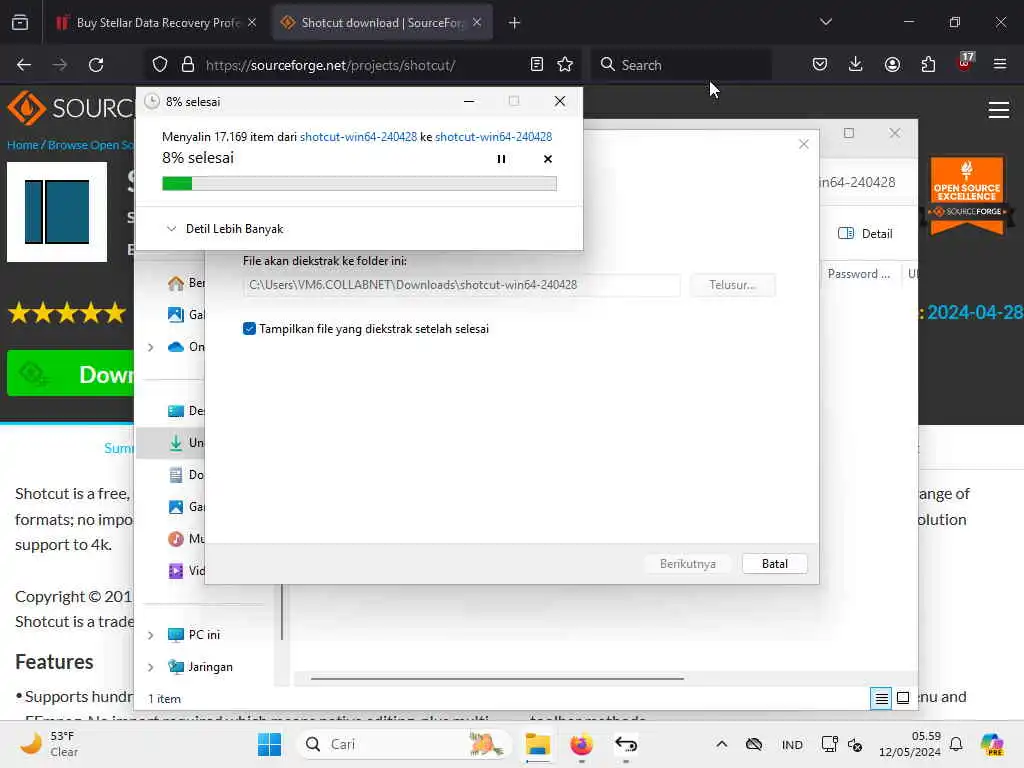Open Firefox account icon
Viewport: 1024px width, 768px height.
point(892,65)
